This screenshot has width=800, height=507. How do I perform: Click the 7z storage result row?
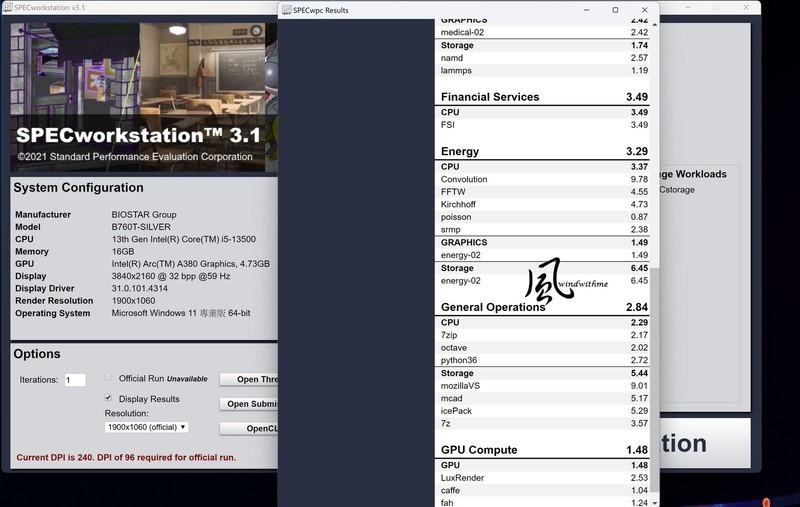tap(543, 423)
